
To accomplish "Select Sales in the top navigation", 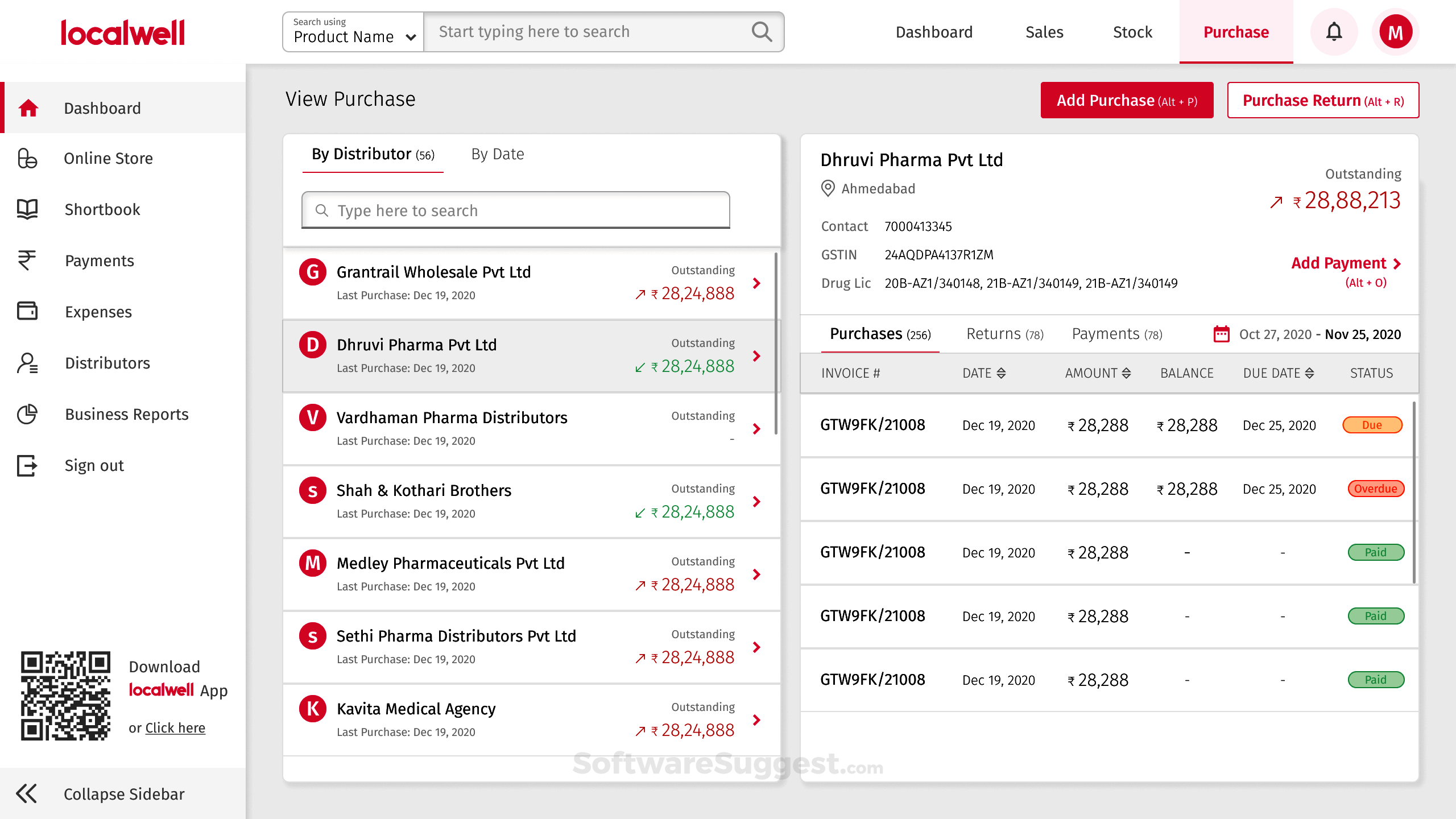I will tap(1044, 32).
